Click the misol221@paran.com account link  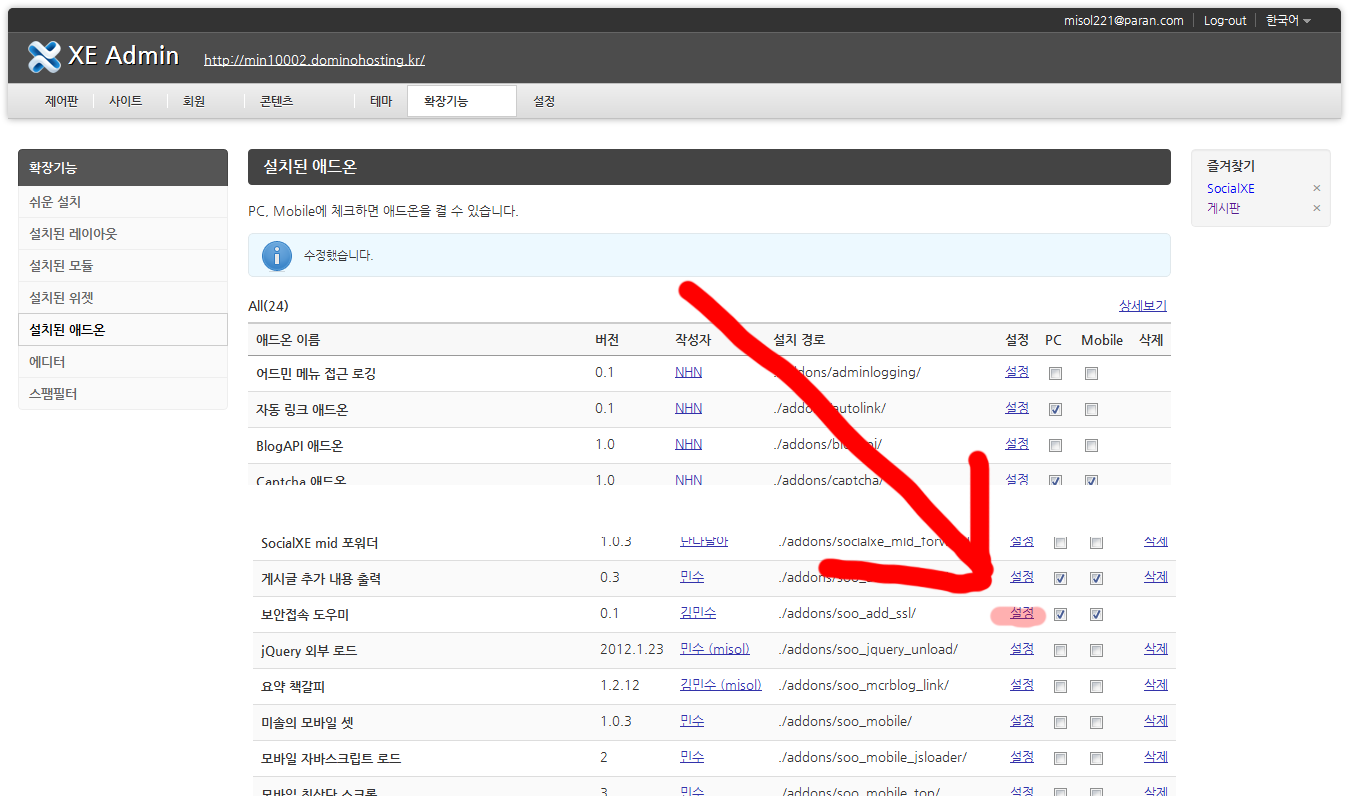1123,20
